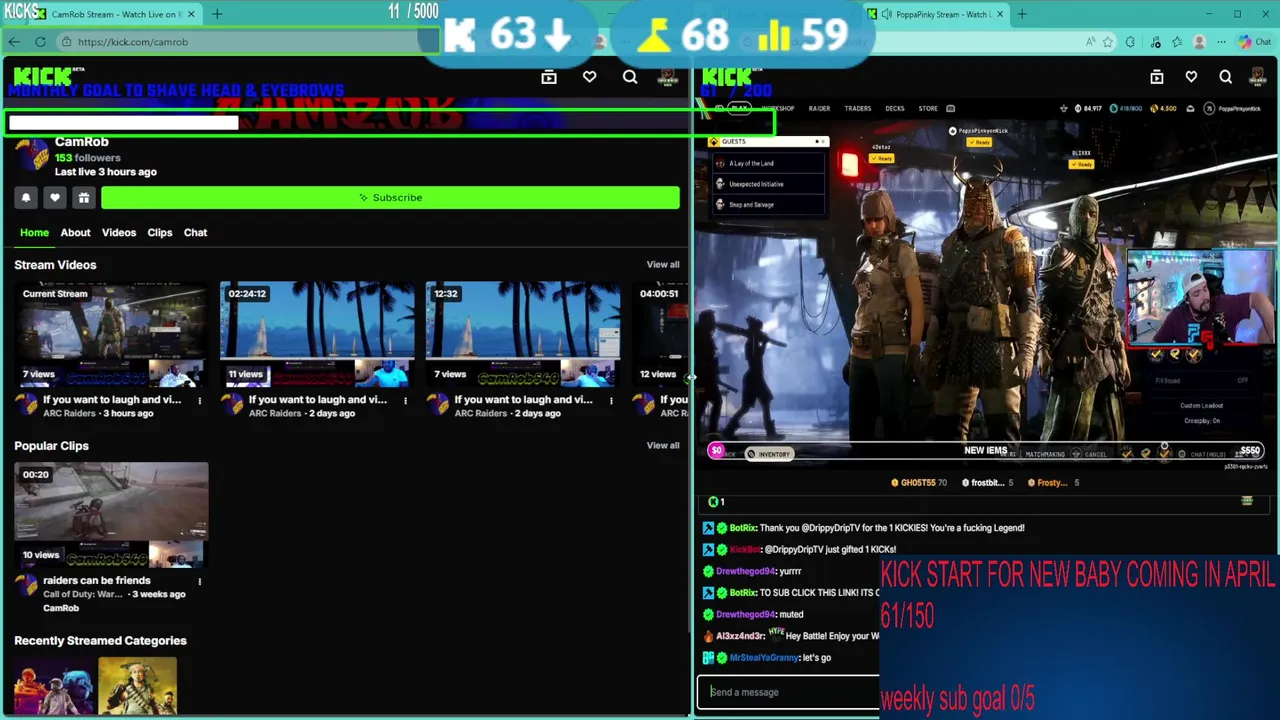
Task: Open profile avatar menu in CamRob window header
Action: point(668,77)
